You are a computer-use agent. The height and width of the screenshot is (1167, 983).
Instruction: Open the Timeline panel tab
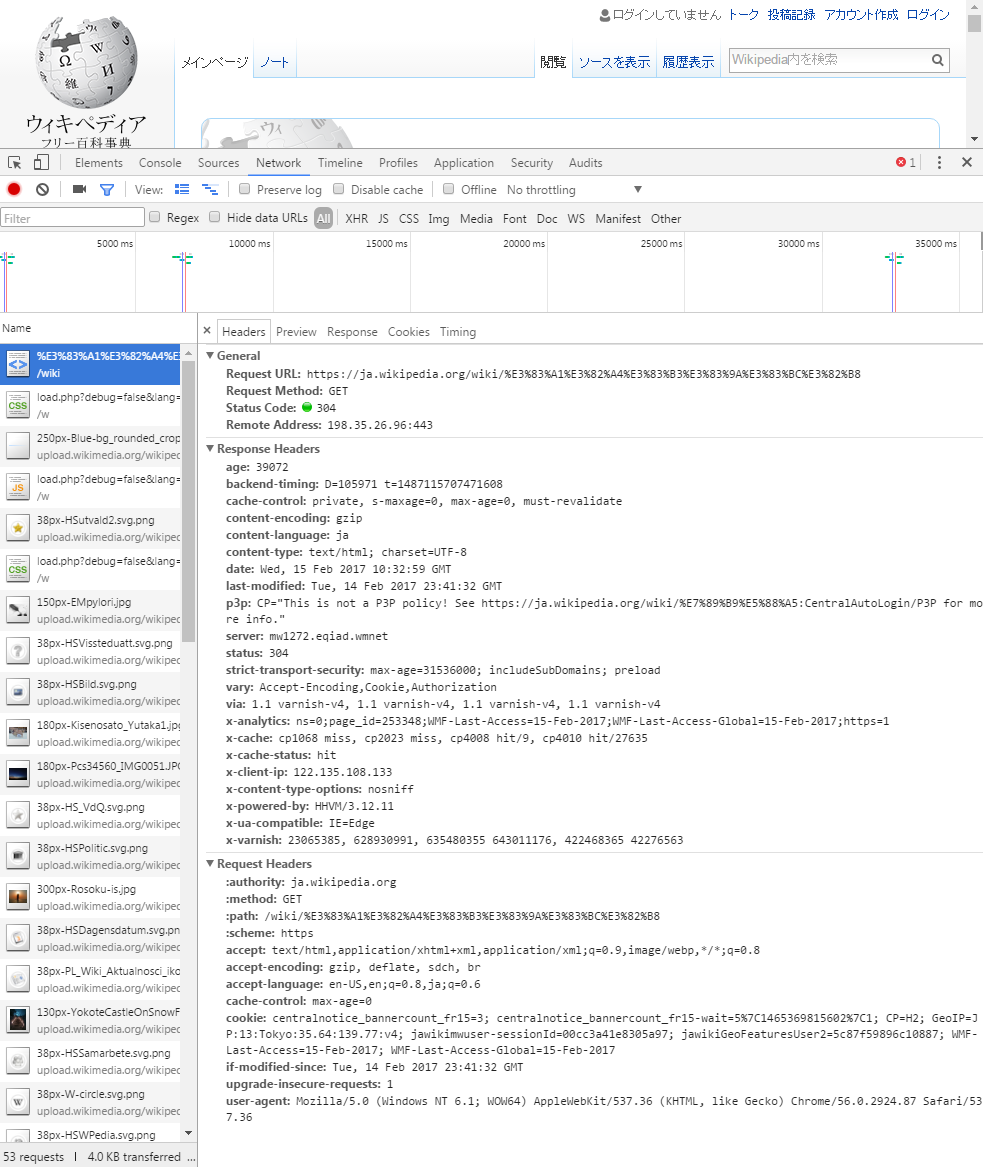coord(340,162)
